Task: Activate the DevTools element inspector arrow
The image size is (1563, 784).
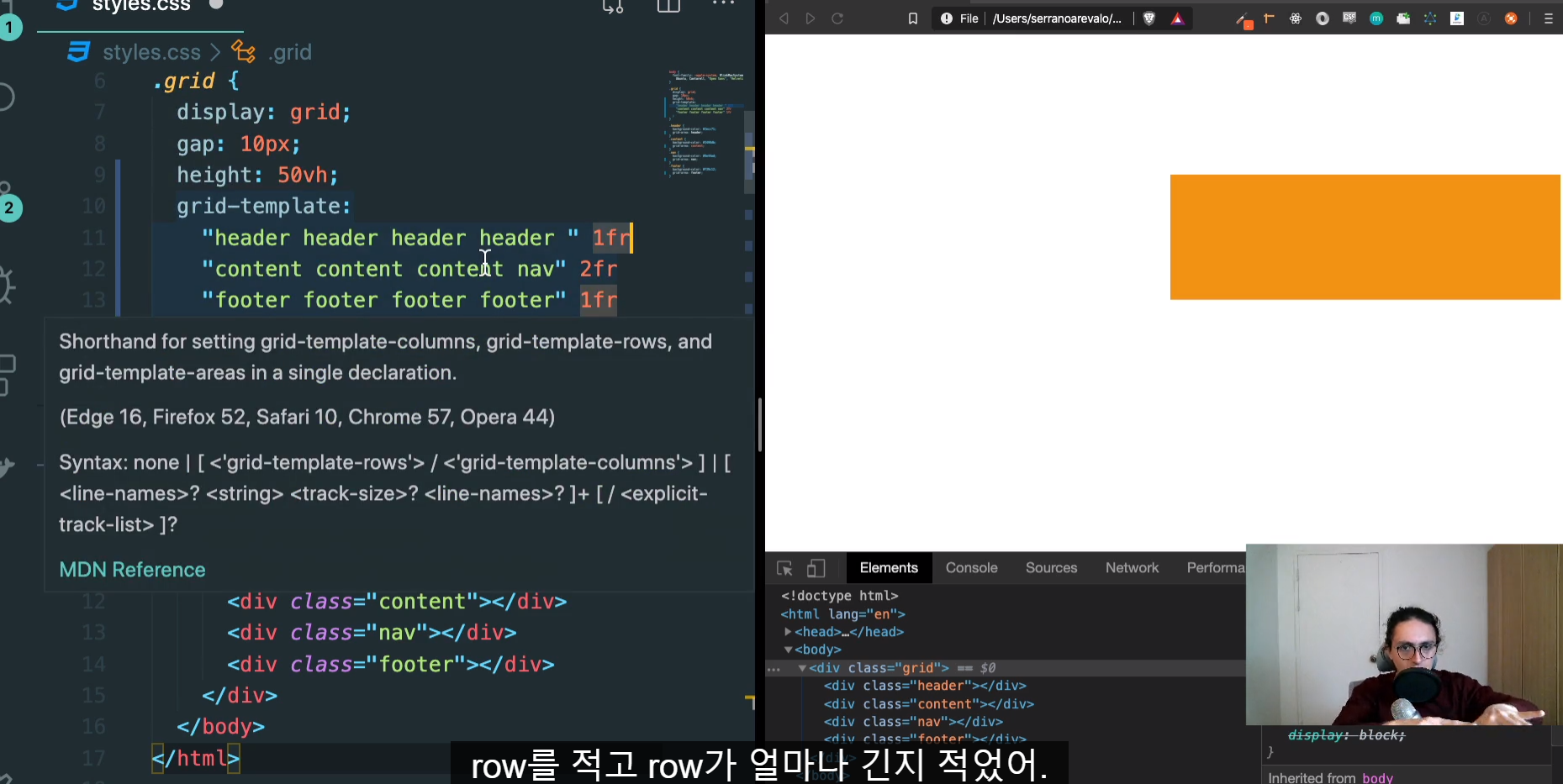Action: (784, 569)
